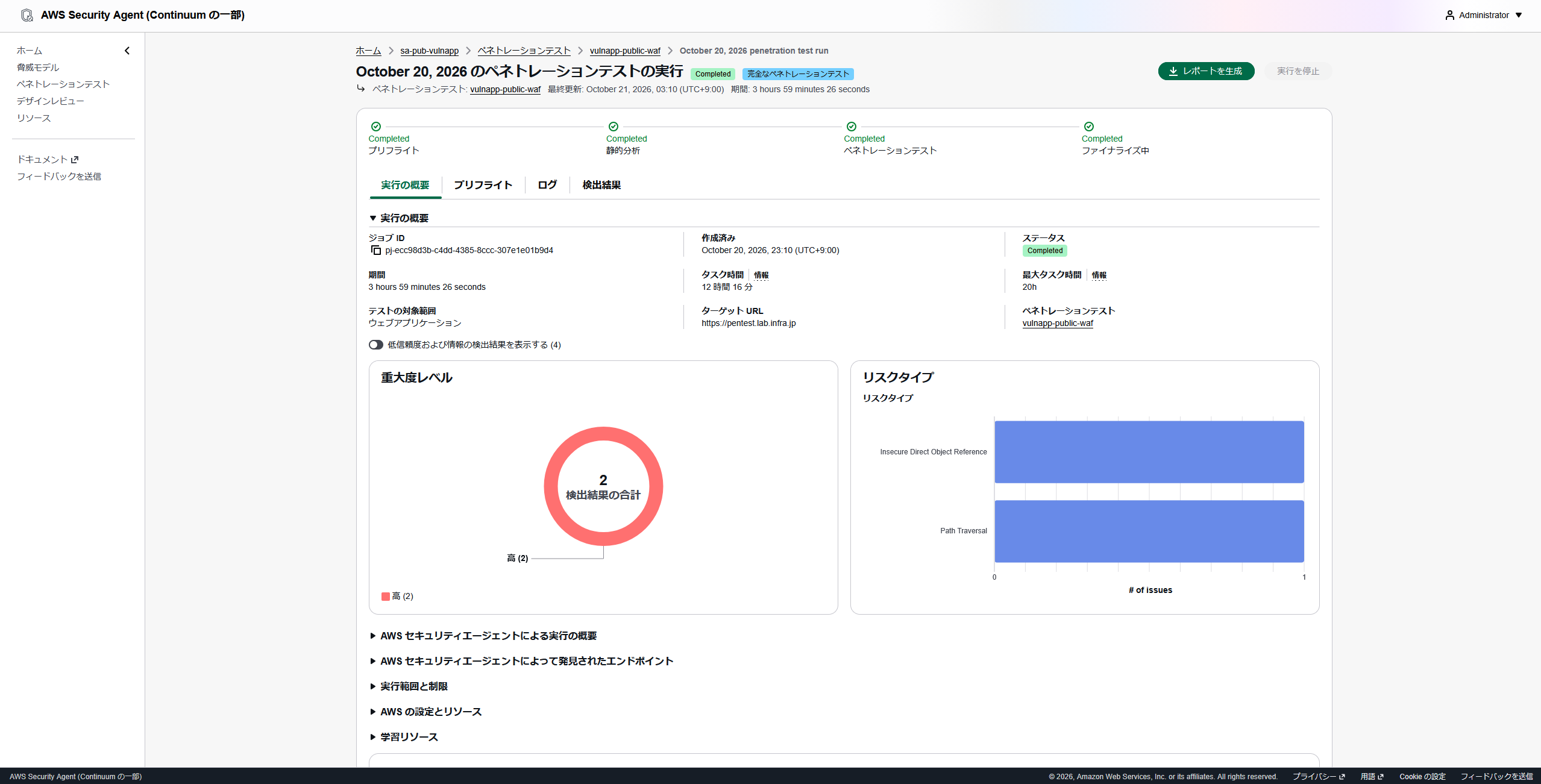Click the 高 (2) legend color swatch

coord(386,597)
